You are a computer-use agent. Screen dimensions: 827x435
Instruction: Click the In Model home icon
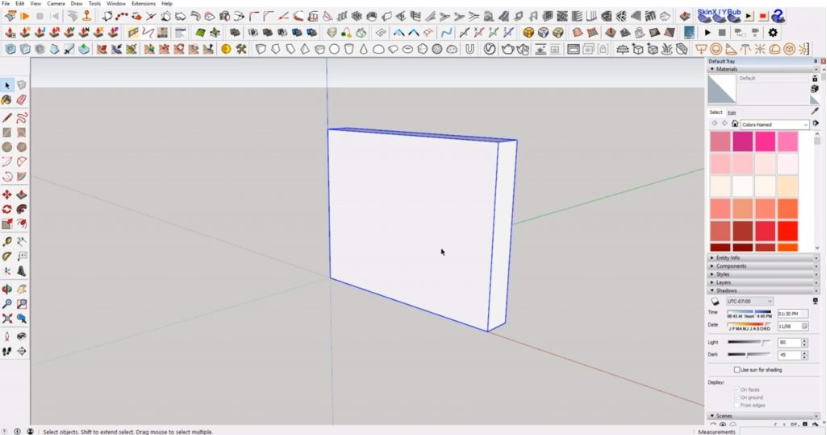[735, 124]
